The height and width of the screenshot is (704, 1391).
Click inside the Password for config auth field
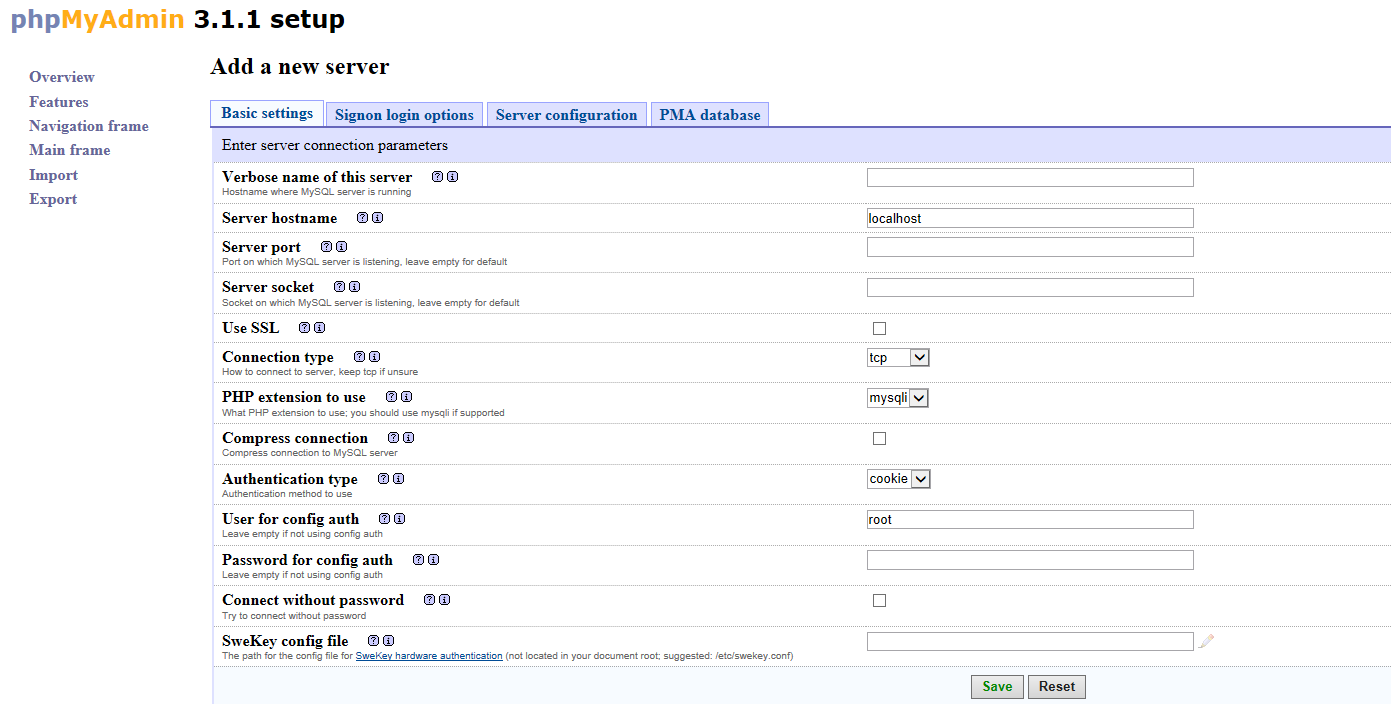pos(1029,559)
